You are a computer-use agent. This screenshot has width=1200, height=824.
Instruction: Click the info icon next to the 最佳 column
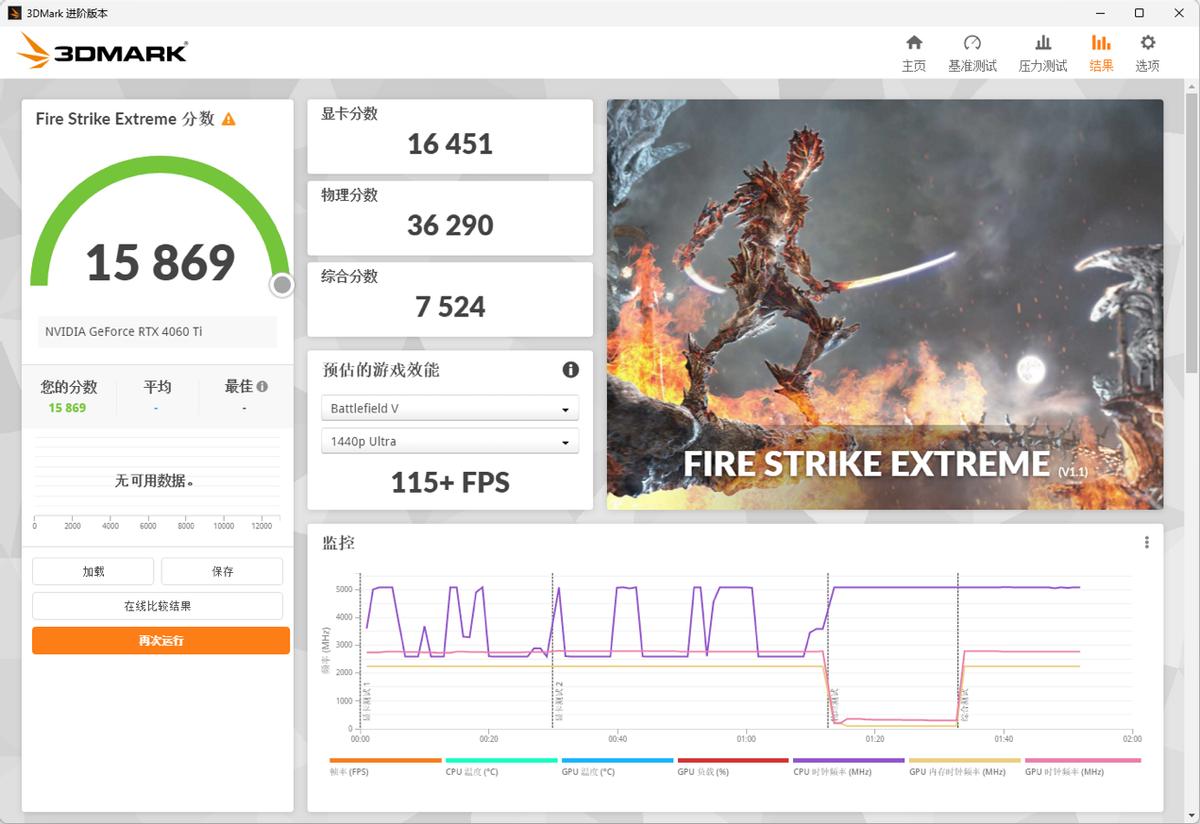pos(260,385)
